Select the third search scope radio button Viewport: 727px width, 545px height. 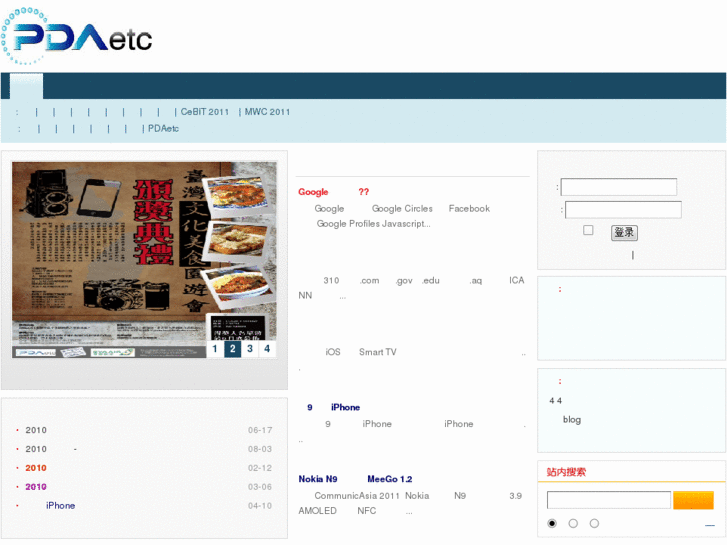pos(594,524)
